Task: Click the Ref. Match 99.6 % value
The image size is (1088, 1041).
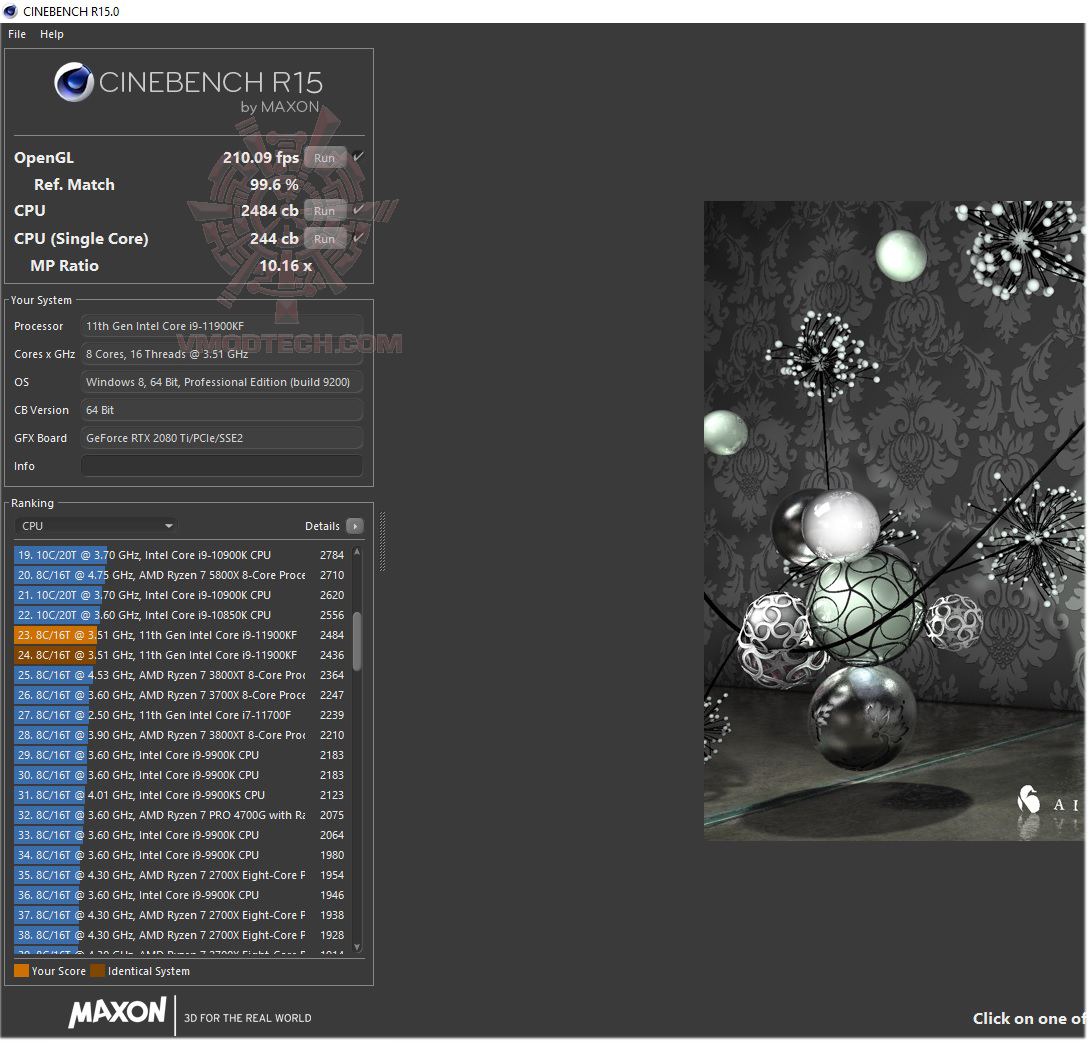Action: point(274,185)
